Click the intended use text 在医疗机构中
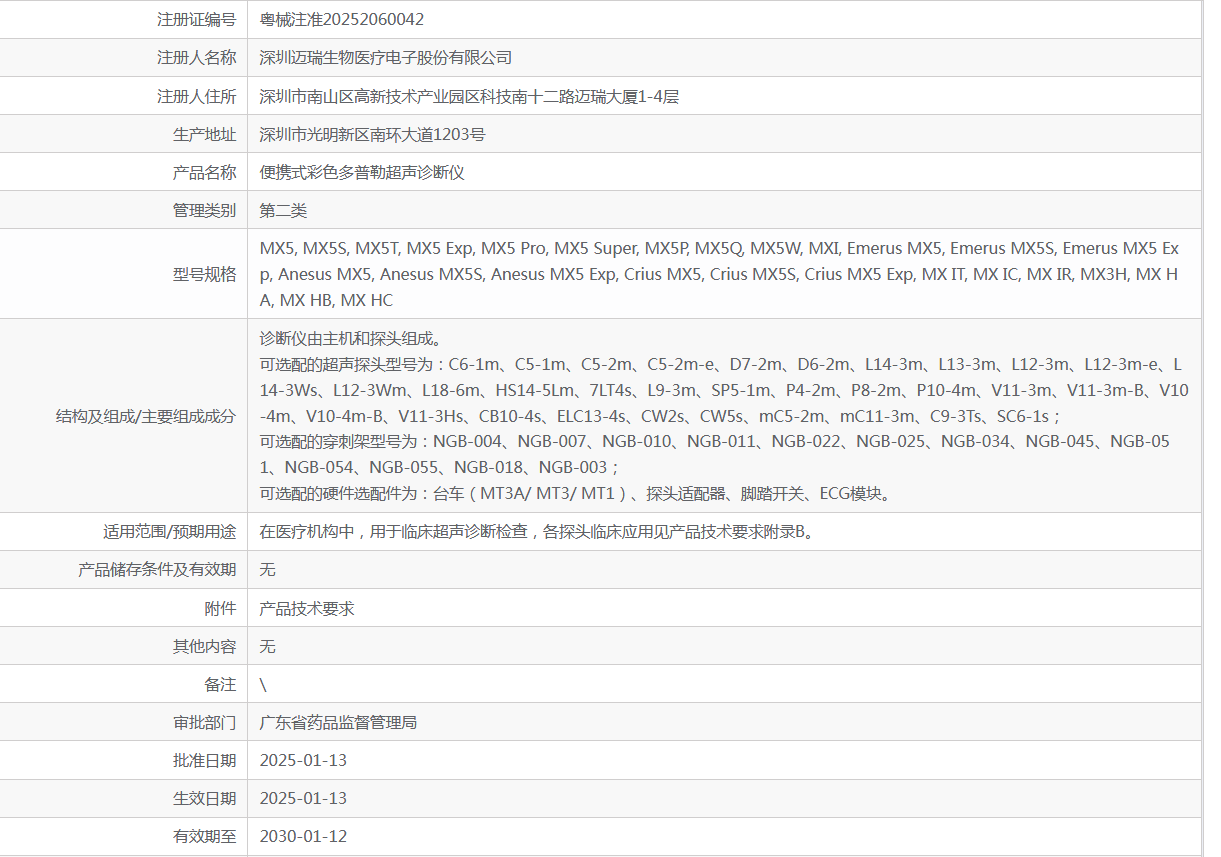 pos(537,532)
